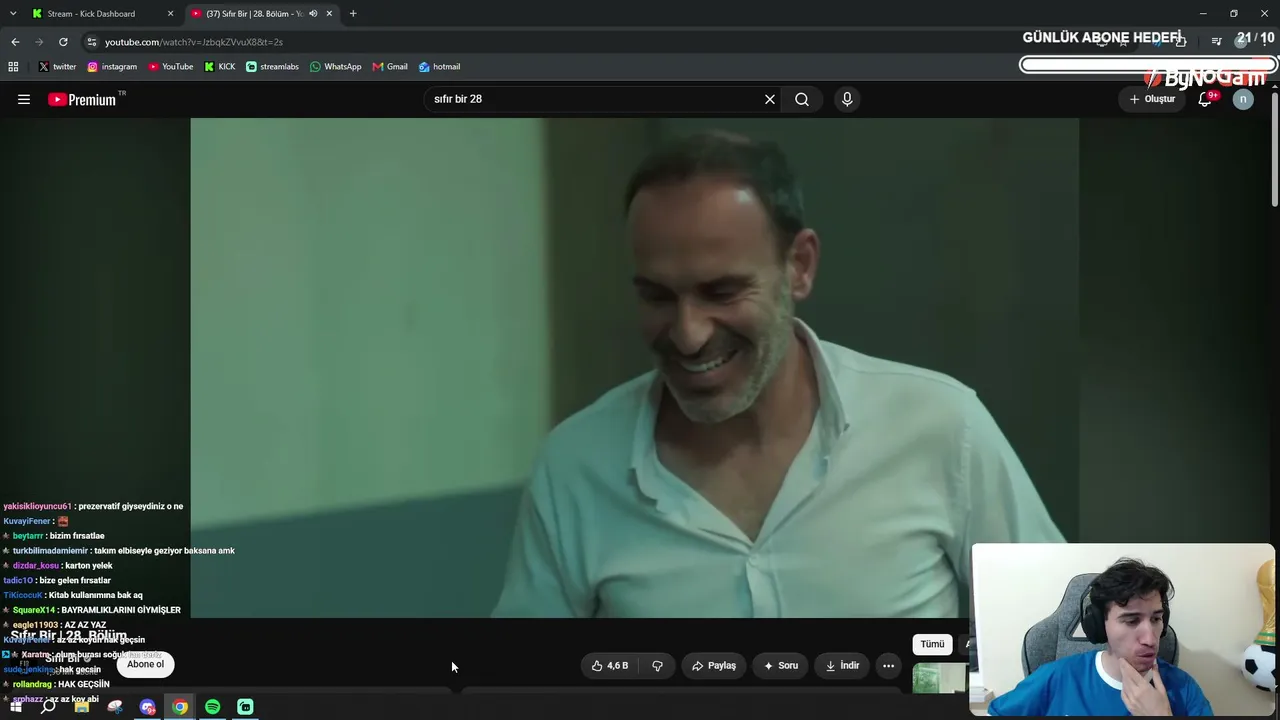Open the account avatar menu
Viewport: 1280px width, 720px height.
click(1243, 99)
